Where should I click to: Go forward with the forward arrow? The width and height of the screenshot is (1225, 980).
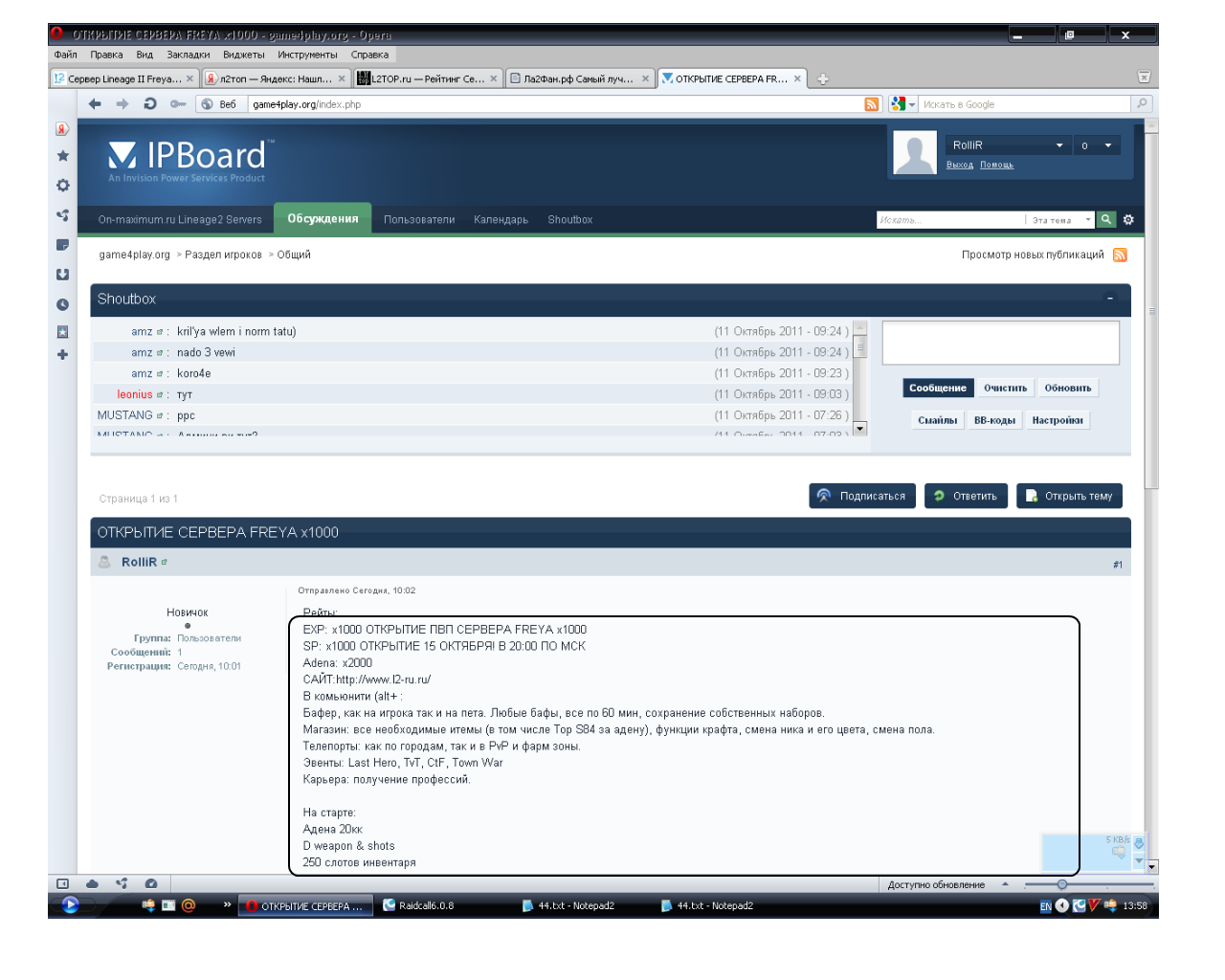pyautogui.click(x=122, y=104)
